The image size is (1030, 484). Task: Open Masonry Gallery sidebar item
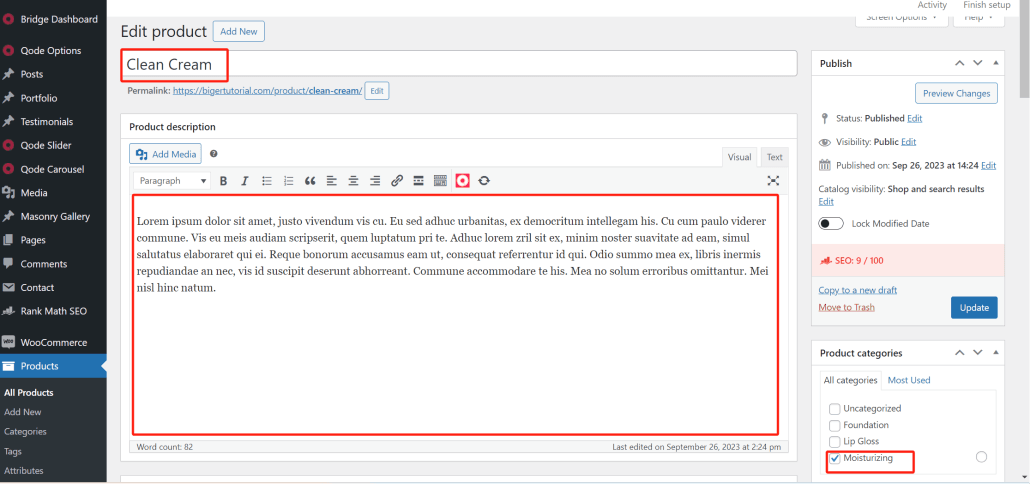(53, 216)
